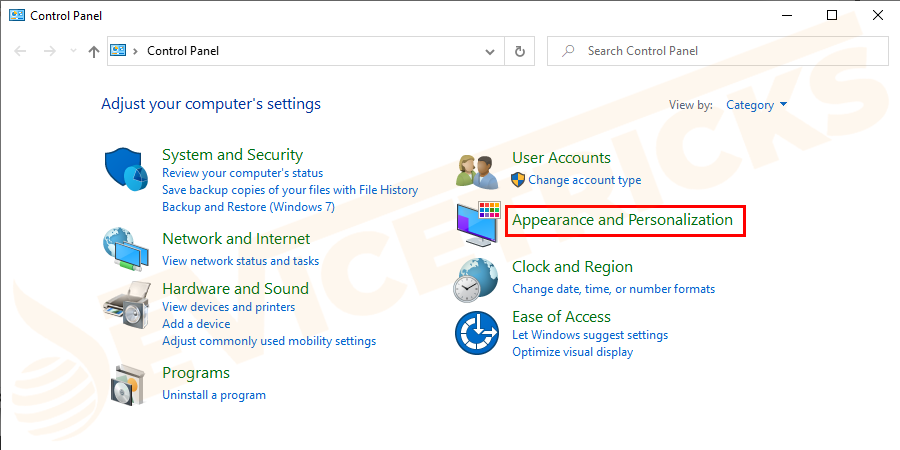Open Backup and Restore (Windows 7)

click(249, 207)
